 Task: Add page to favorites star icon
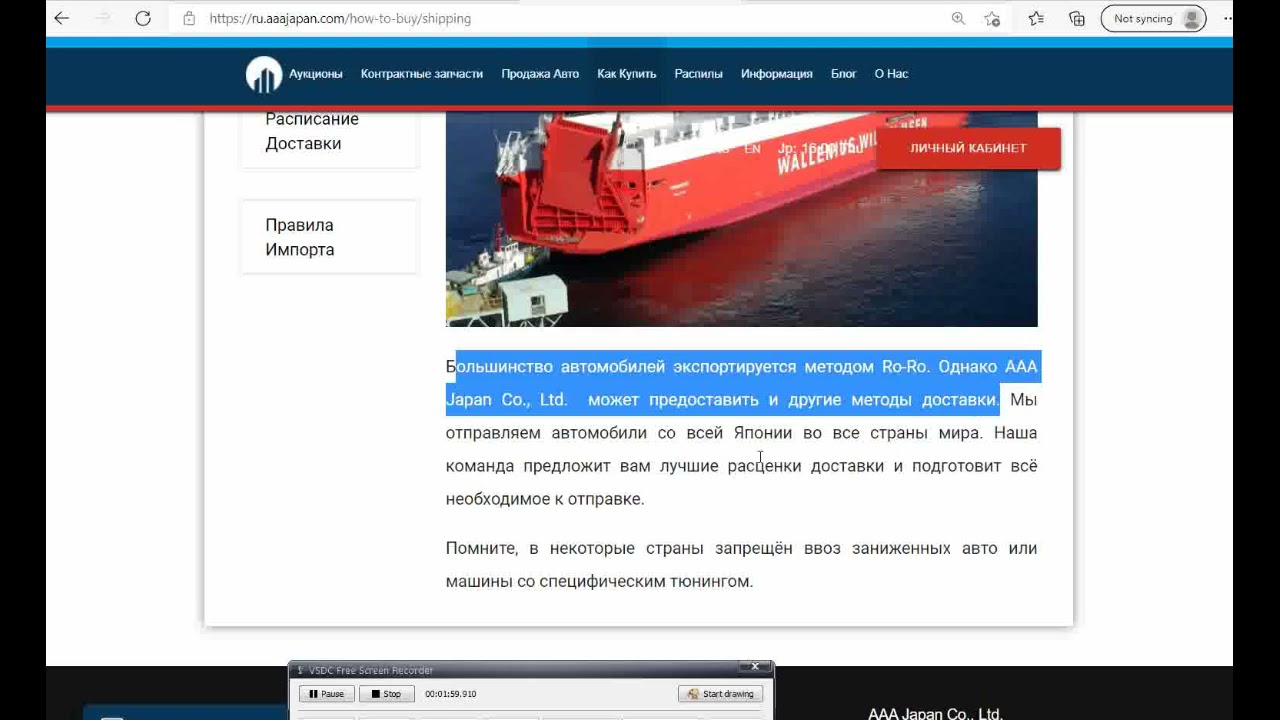992,18
